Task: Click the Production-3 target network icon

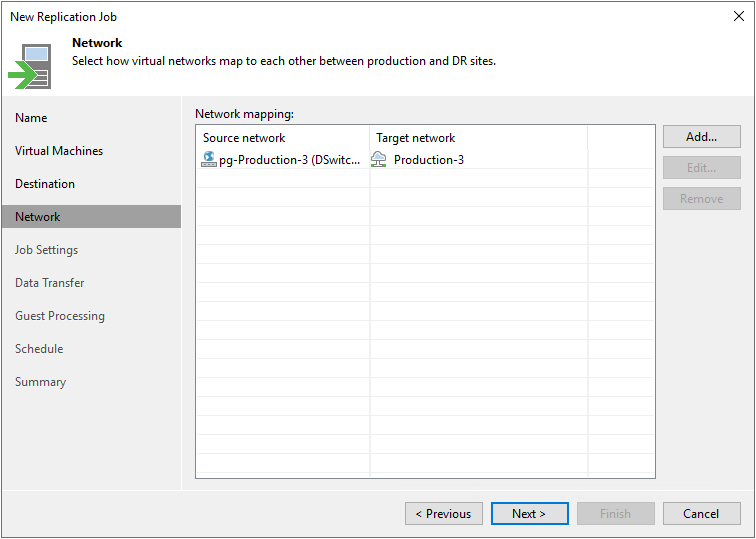Action: 379,159
